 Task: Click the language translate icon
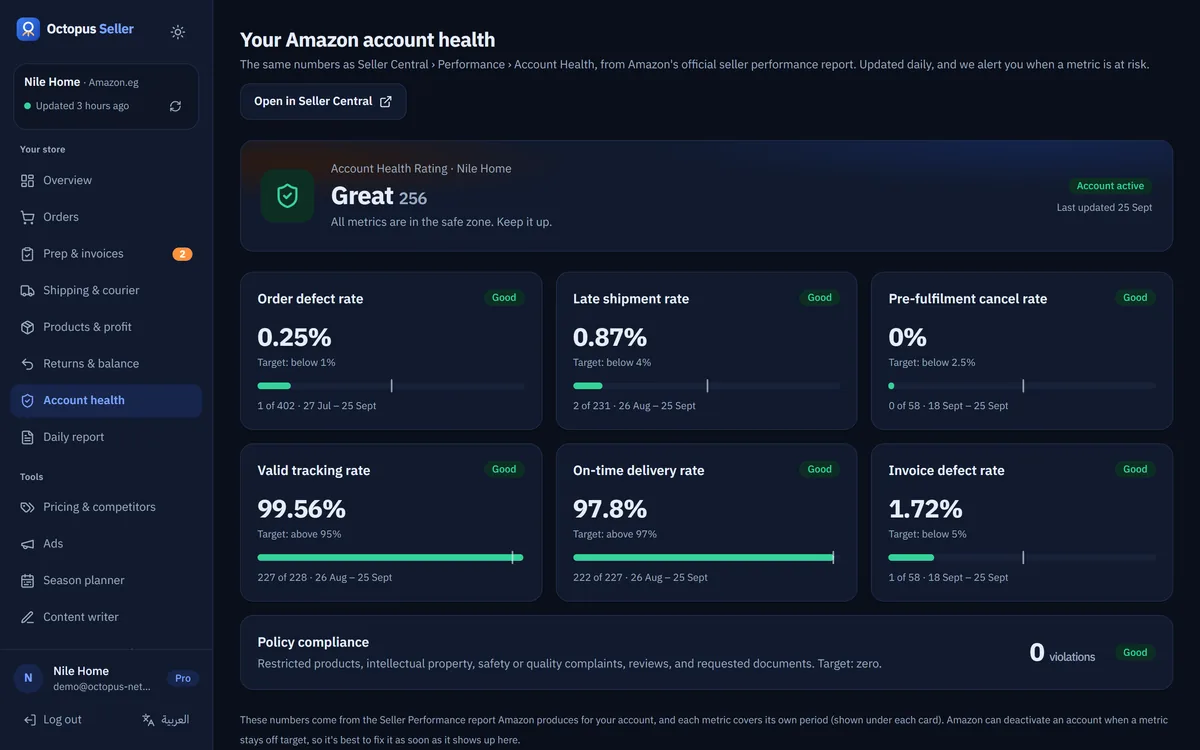pyautogui.click(x=148, y=720)
